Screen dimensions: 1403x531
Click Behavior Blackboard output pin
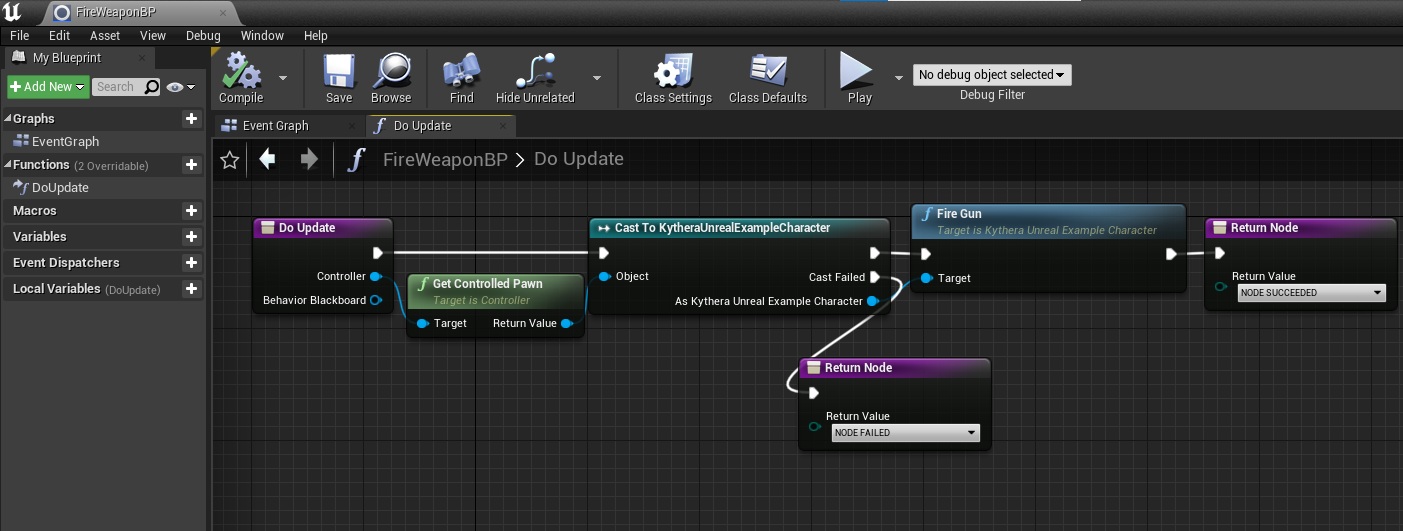click(376, 300)
